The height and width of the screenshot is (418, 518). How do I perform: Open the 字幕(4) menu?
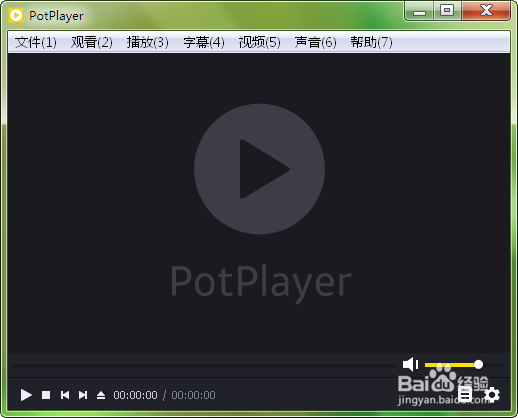click(204, 42)
